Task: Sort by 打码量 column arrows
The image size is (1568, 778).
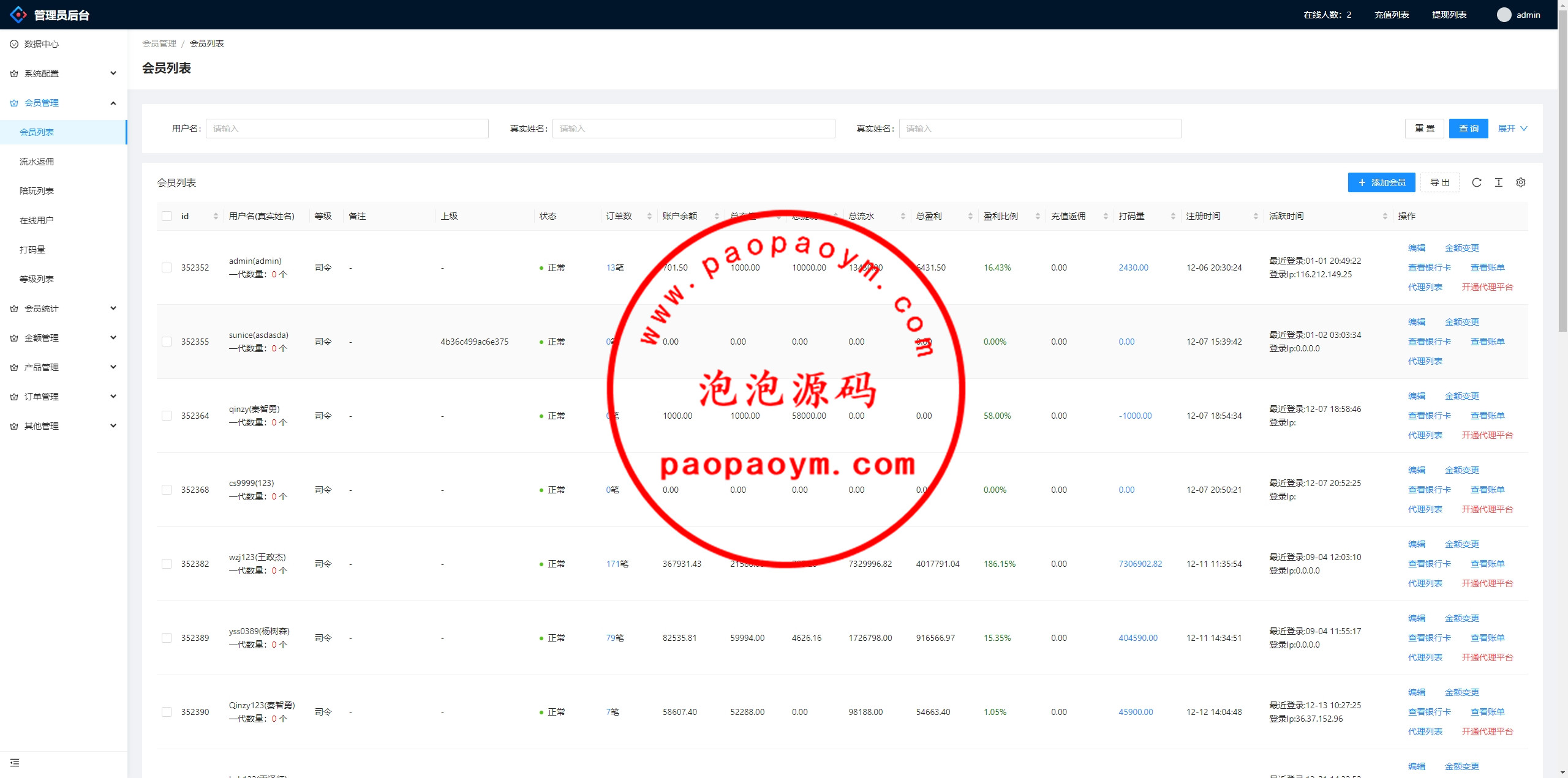Action: (x=1173, y=216)
